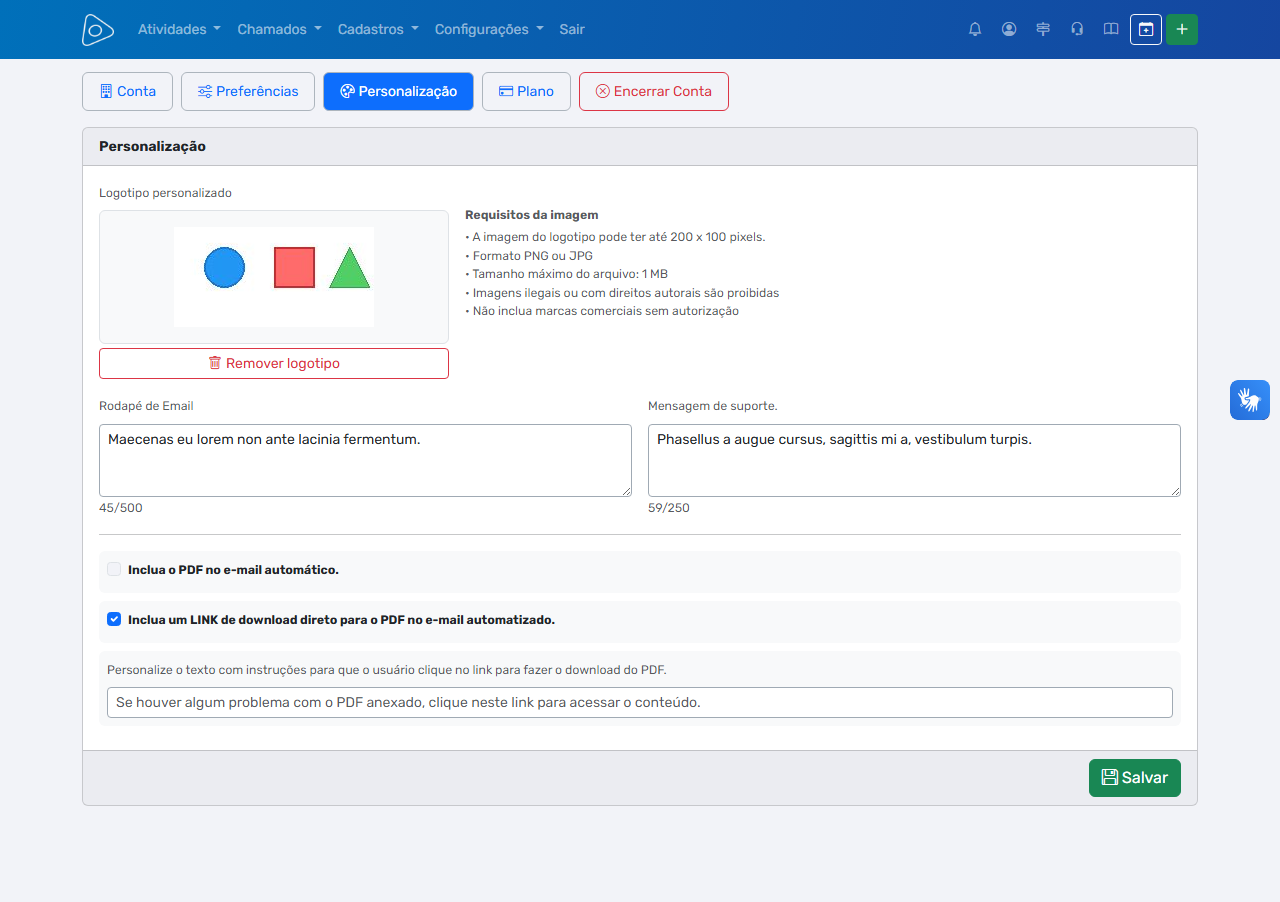Screen dimensions: 1280x902
Task: Expand the Atividades dropdown menu
Action: [179, 29]
